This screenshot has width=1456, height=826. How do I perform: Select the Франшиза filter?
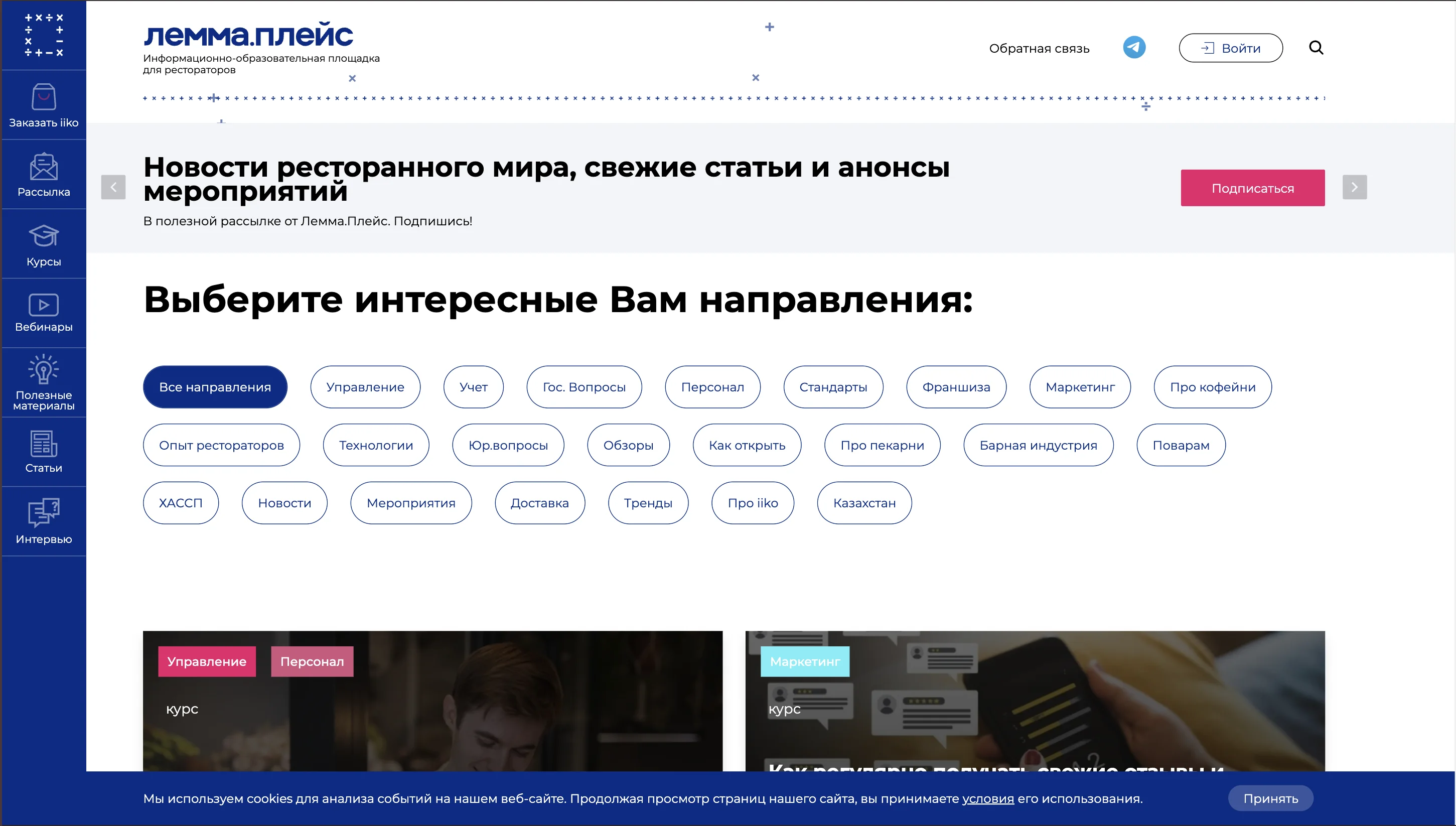(956, 387)
